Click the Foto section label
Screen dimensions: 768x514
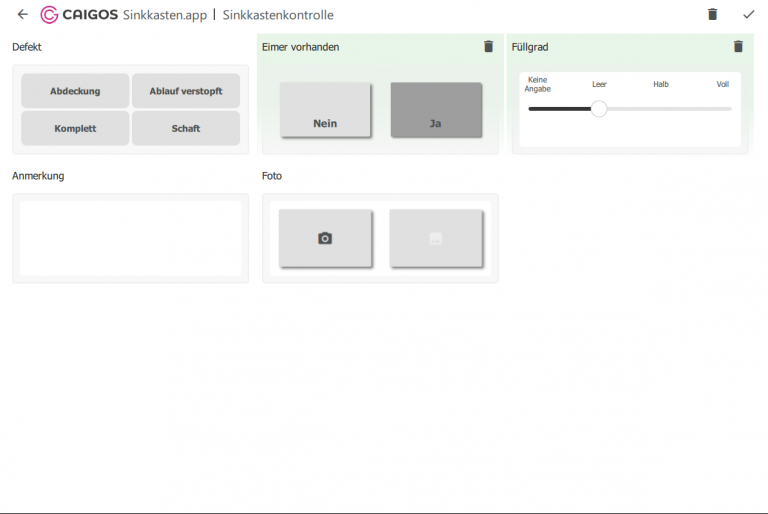272,176
